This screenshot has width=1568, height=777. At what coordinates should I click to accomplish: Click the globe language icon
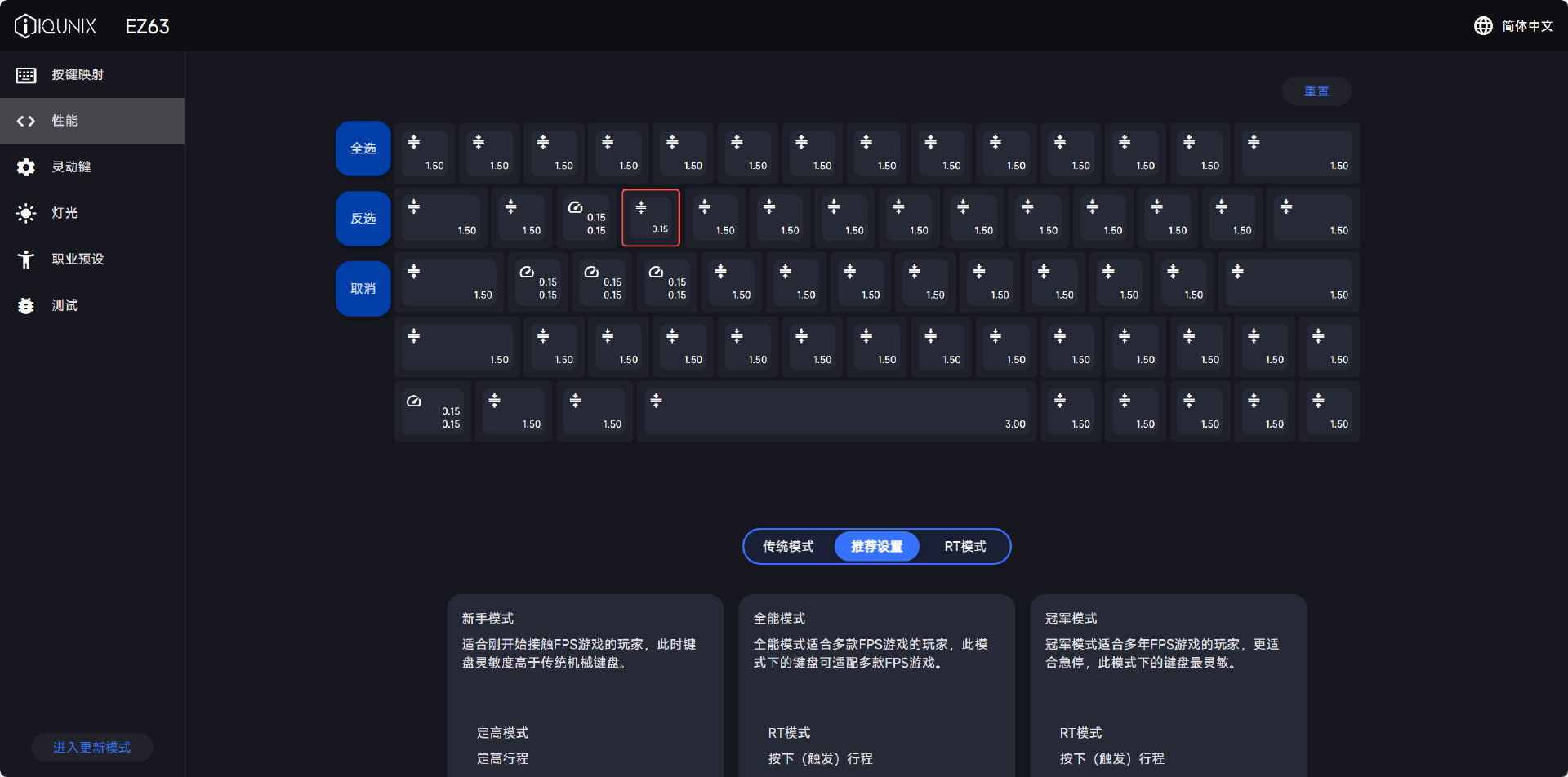[1483, 26]
